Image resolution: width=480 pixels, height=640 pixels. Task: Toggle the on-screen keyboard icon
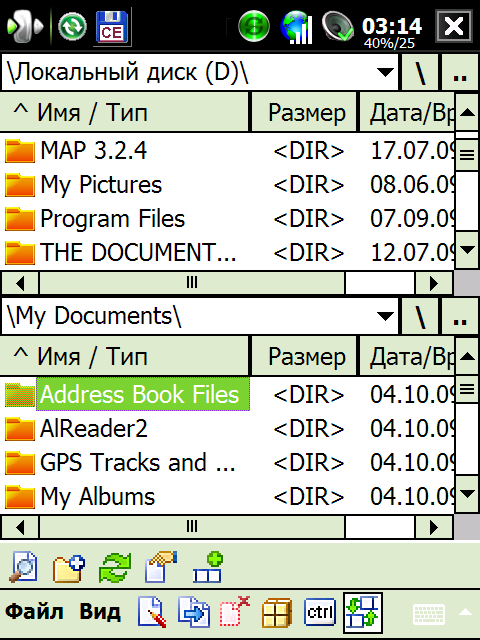(x=429, y=613)
